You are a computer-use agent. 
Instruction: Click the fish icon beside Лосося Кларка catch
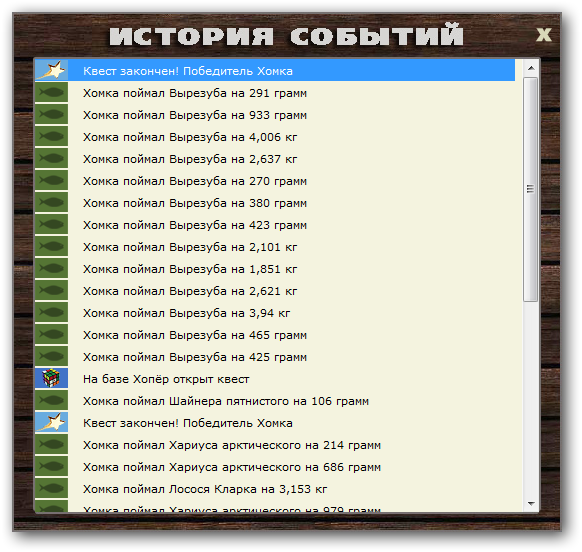52,489
